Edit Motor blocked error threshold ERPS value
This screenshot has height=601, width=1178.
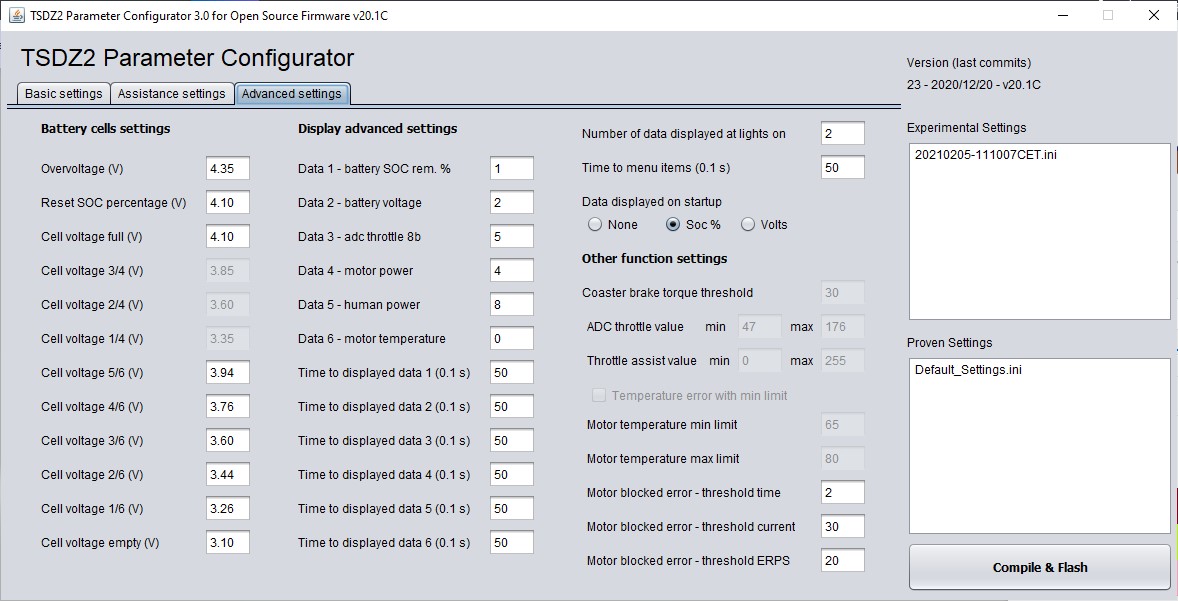tap(841, 560)
